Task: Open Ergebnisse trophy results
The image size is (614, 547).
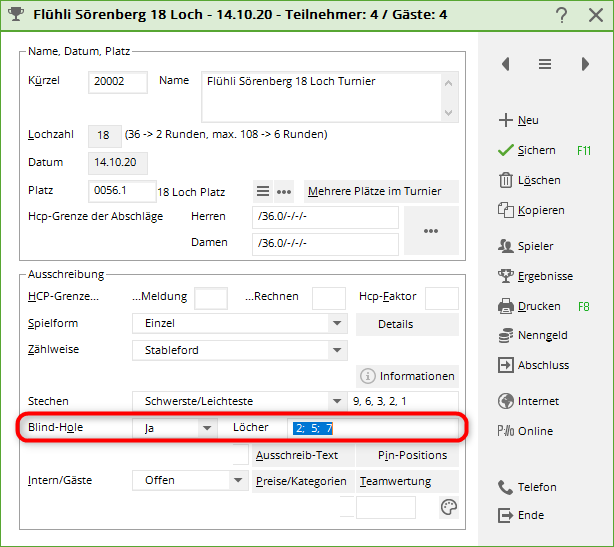Action: (505, 275)
